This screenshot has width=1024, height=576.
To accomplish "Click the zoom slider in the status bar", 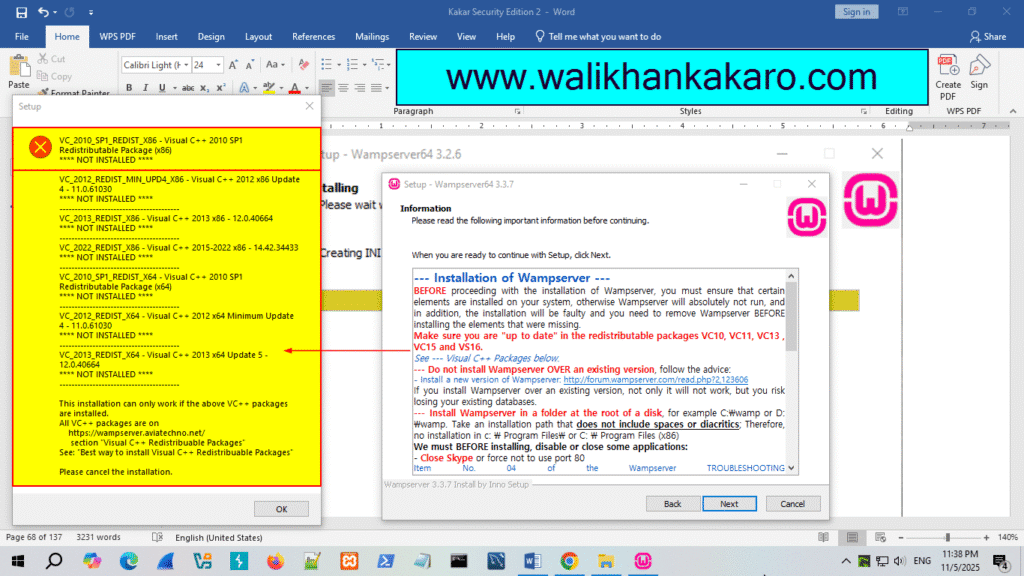I will 947,537.
